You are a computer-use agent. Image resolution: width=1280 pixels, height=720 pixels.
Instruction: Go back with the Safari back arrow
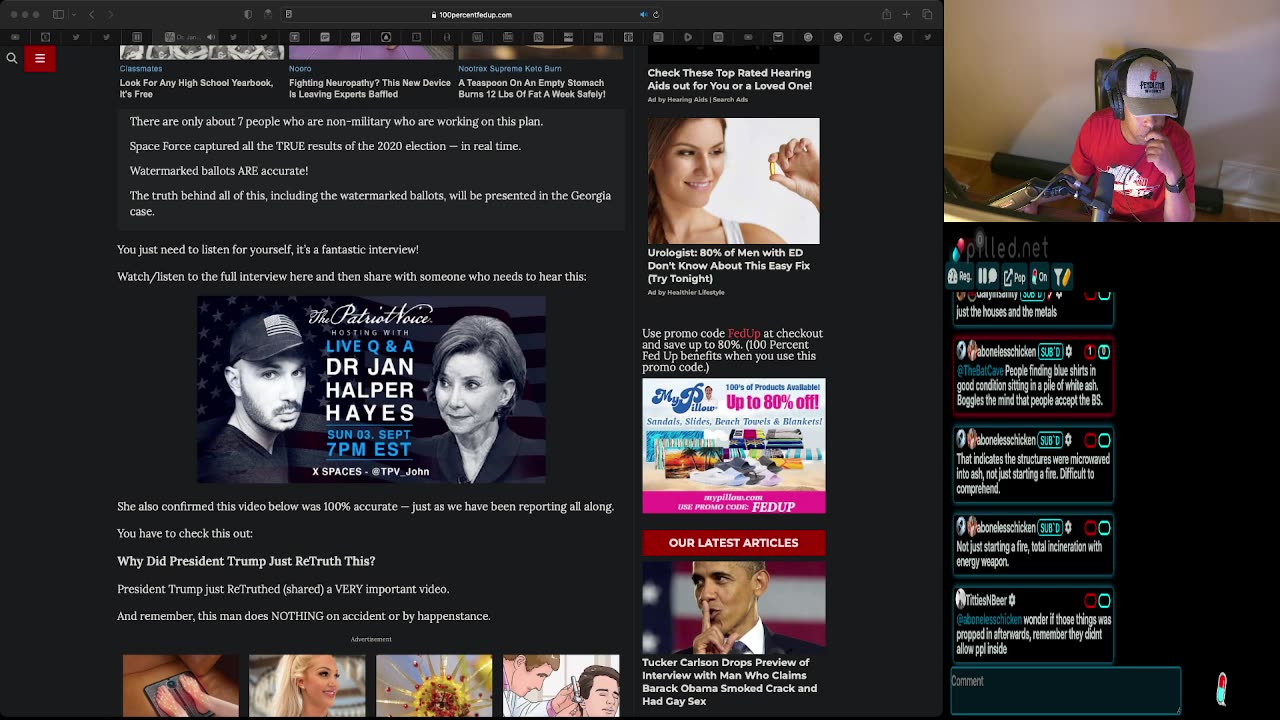pos(91,14)
